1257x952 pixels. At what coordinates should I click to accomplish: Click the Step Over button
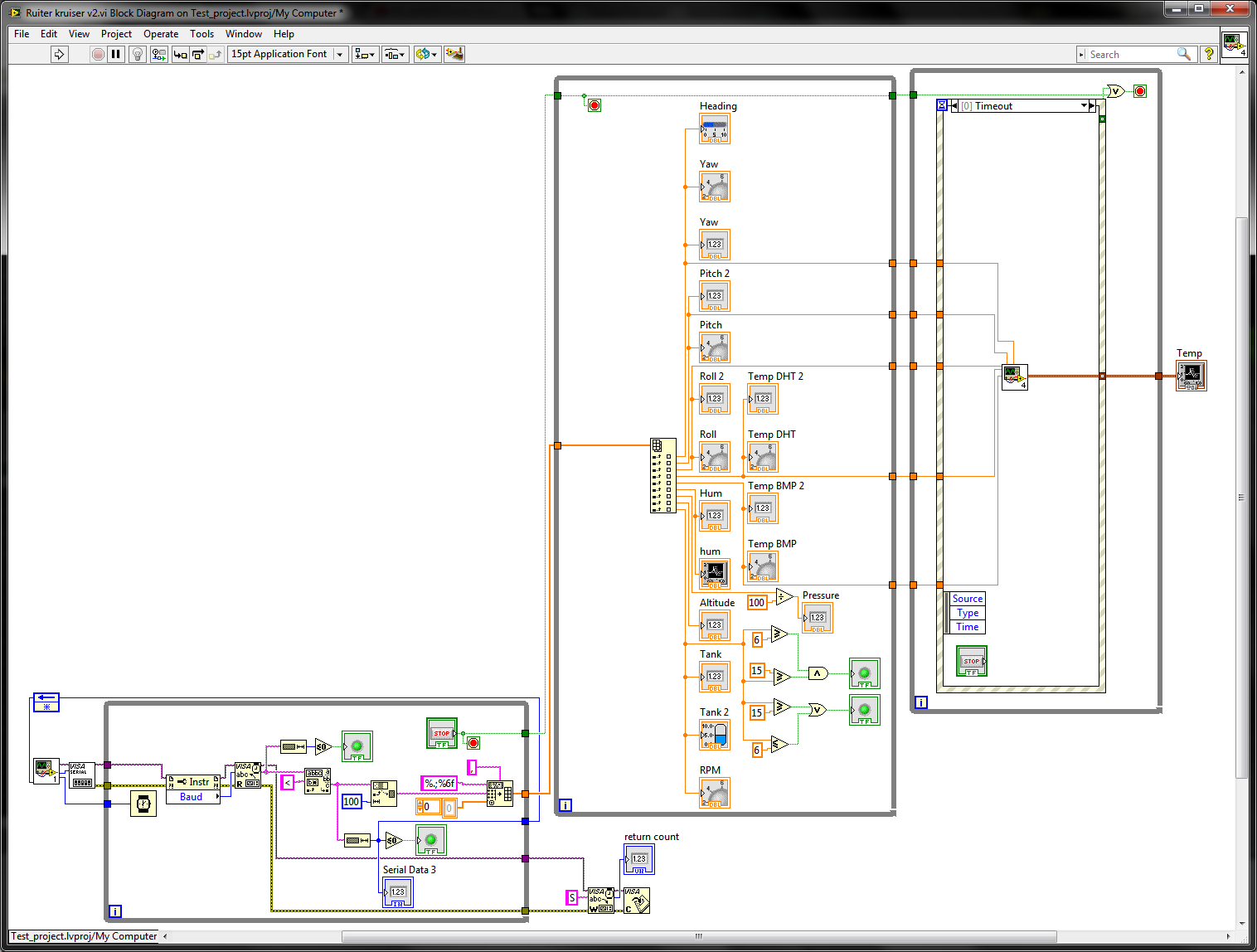coord(198,54)
